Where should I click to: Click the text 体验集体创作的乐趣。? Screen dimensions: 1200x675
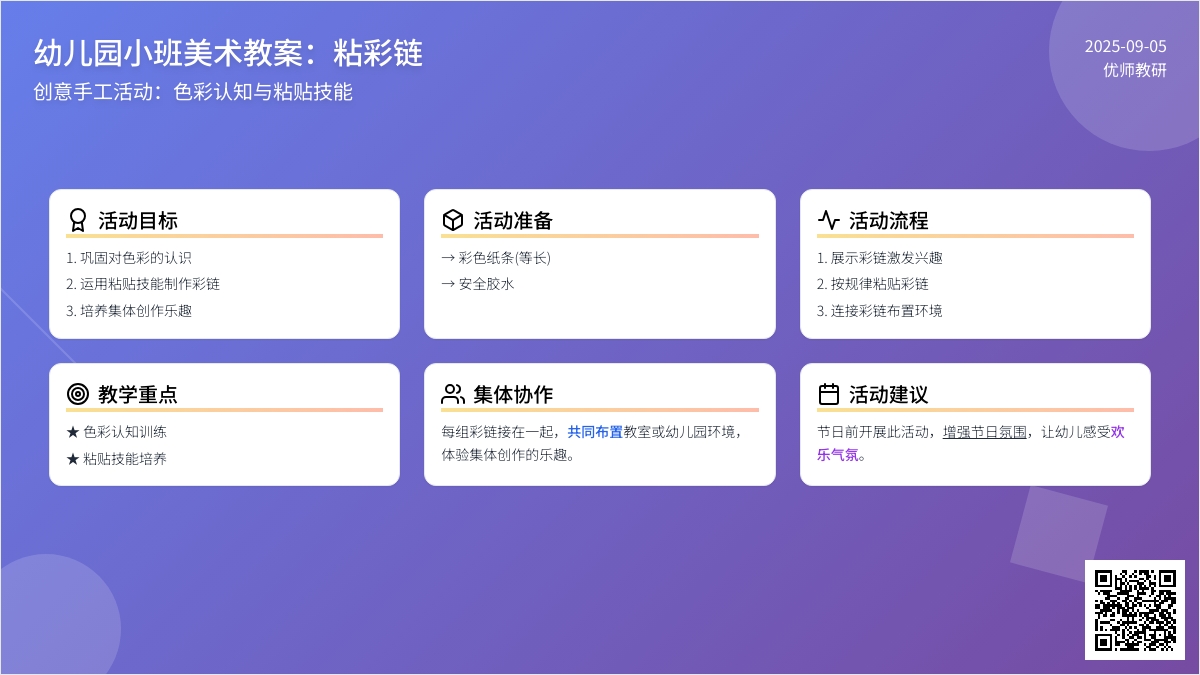(x=509, y=455)
